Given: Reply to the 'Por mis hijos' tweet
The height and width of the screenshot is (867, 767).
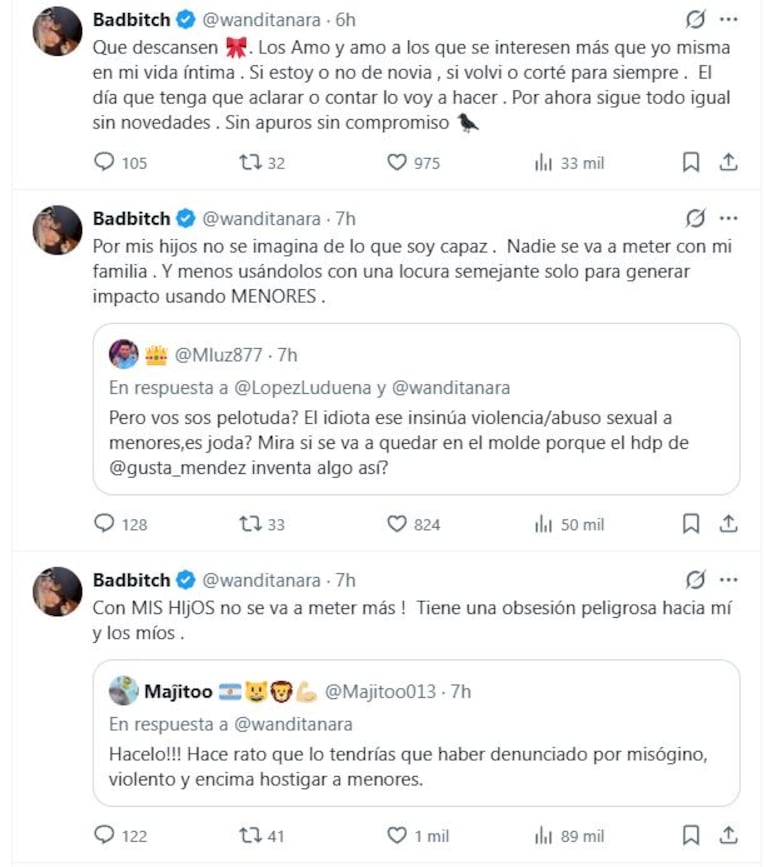Looking at the screenshot, I should click(x=105, y=524).
